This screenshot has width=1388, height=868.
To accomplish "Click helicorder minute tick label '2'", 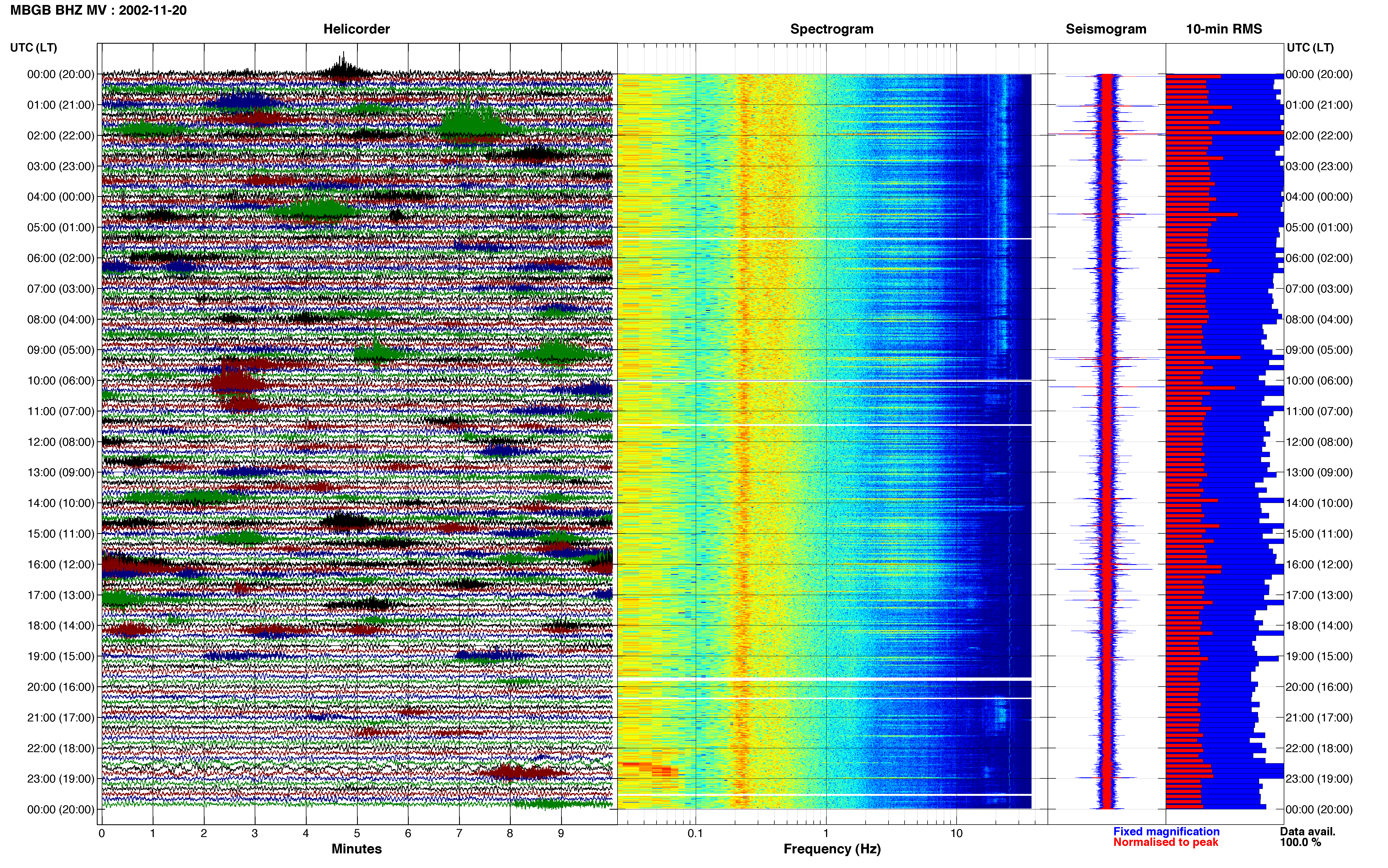I will click(x=204, y=833).
